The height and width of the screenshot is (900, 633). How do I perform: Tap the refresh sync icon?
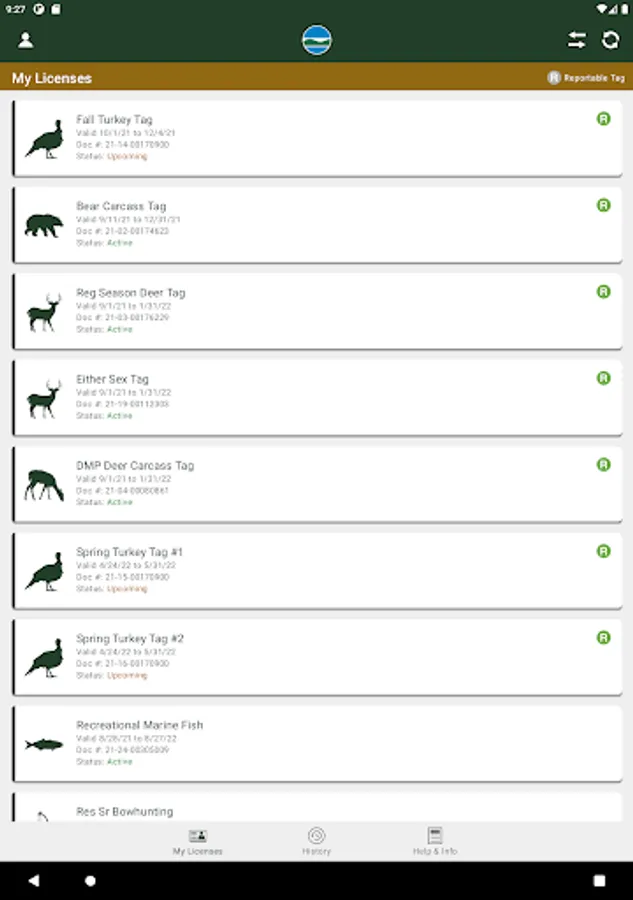pyautogui.click(x=610, y=40)
